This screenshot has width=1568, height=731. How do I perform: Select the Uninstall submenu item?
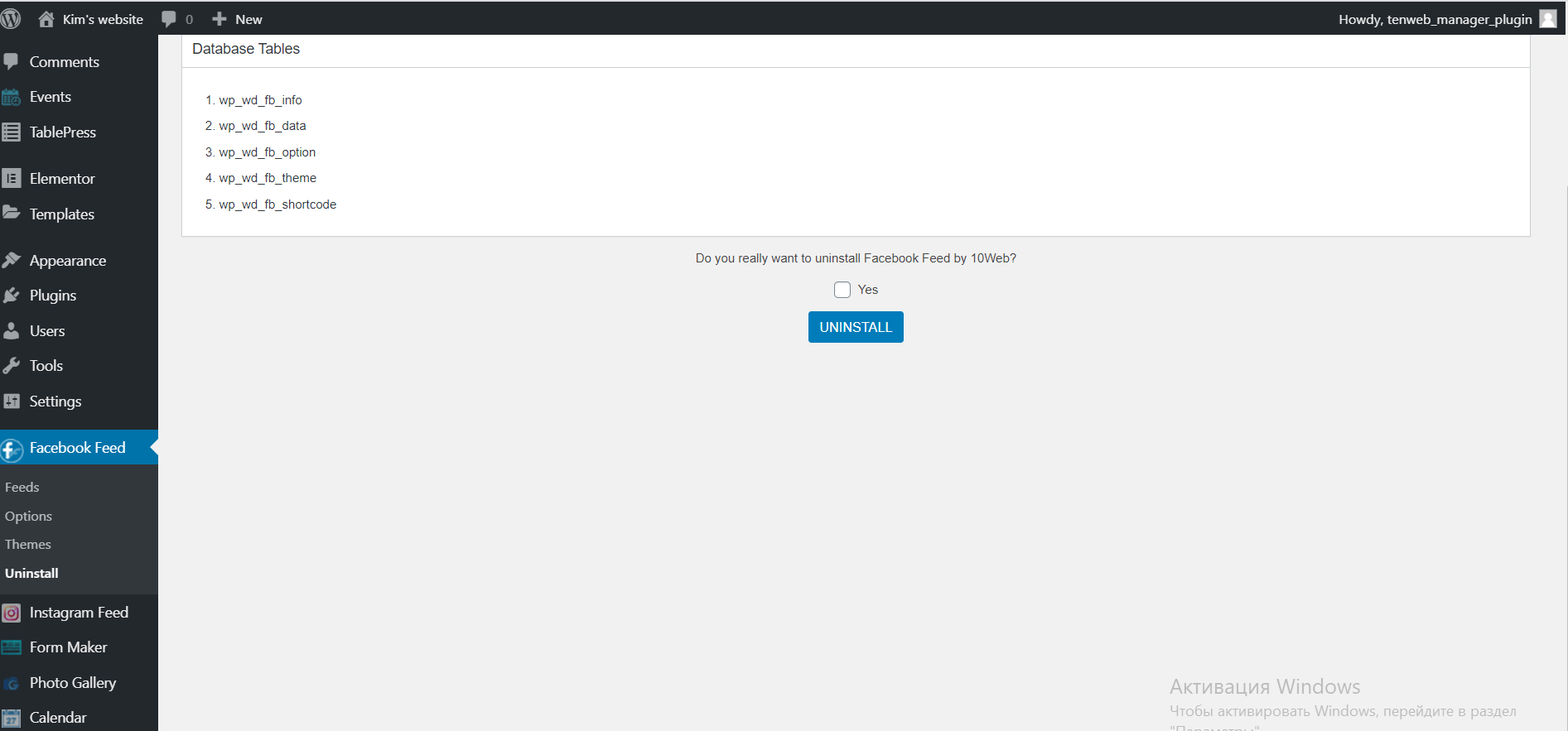point(31,573)
